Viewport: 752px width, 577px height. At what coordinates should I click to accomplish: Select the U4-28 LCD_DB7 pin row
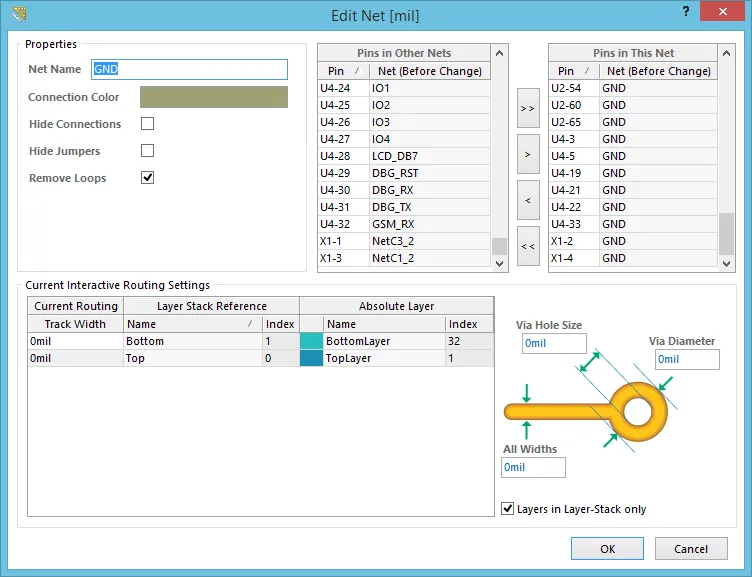coord(404,156)
